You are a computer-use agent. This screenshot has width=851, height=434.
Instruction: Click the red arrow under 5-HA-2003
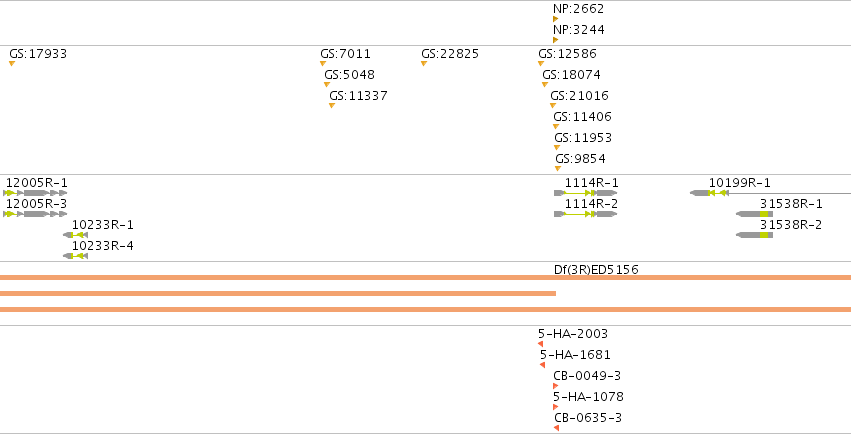coord(541,344)
